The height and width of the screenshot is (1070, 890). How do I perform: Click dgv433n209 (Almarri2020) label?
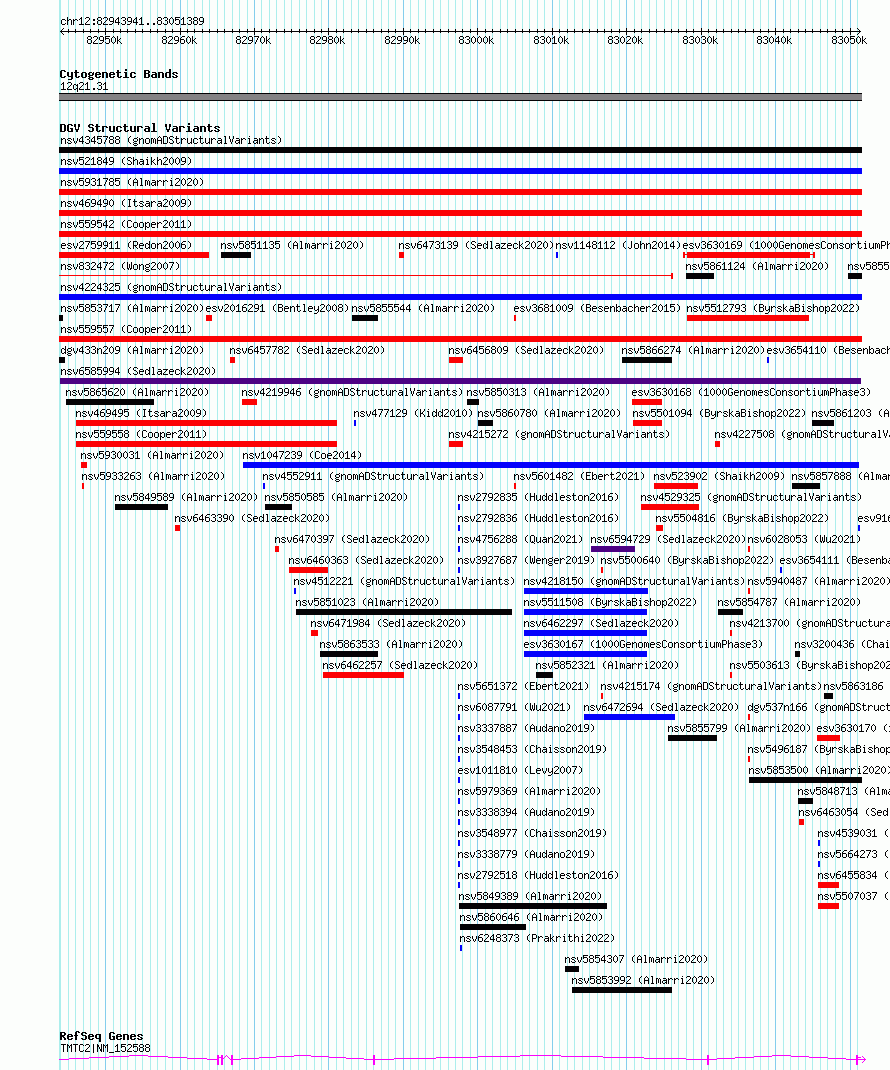132,350
